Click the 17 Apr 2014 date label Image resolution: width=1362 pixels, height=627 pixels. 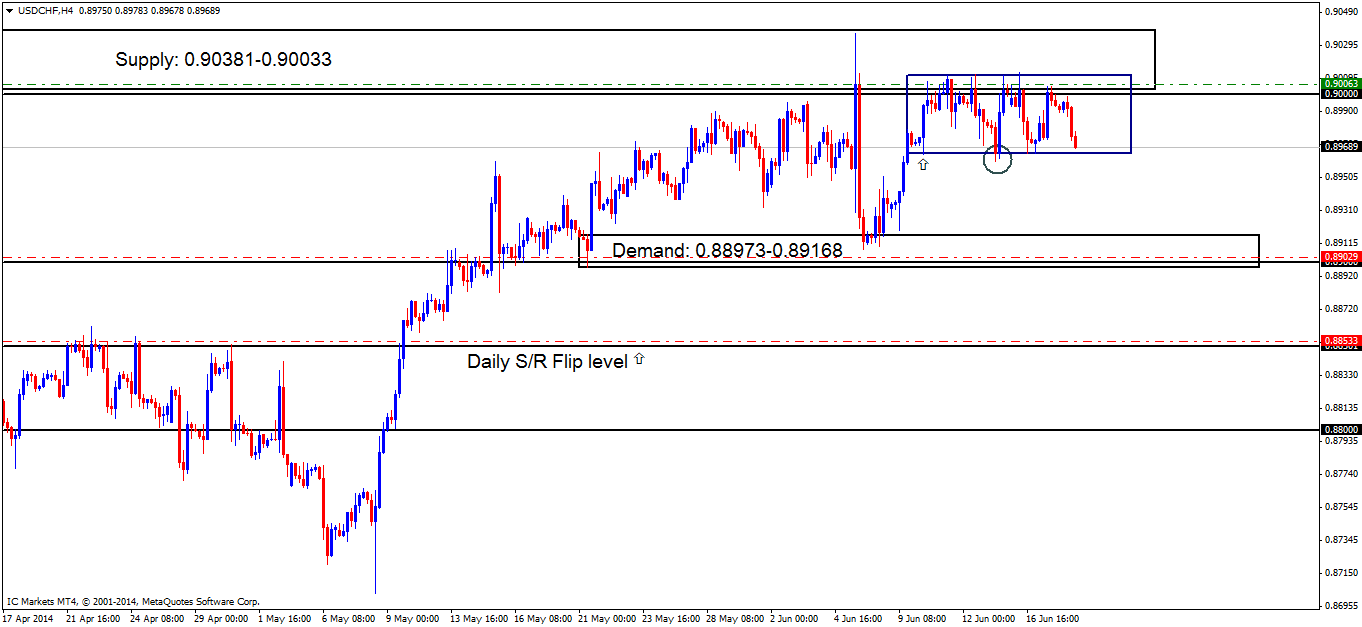(x=28, y=619)
